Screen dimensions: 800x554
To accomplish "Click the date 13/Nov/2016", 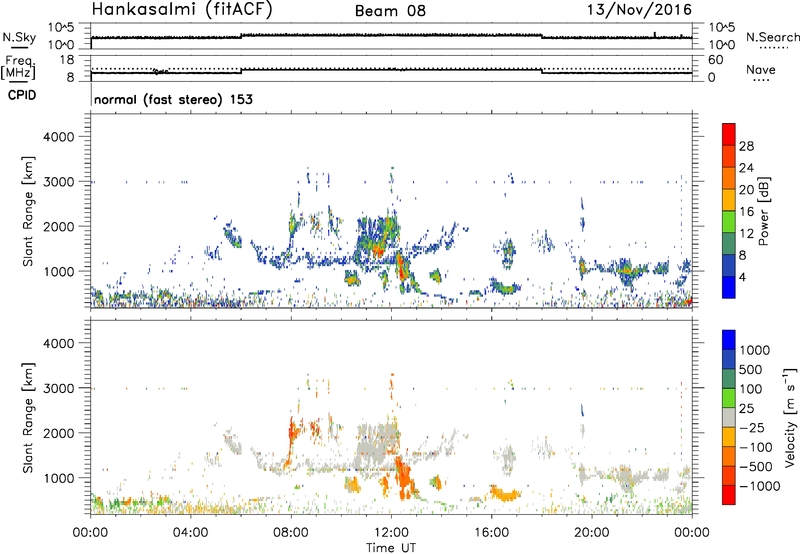I will tap(639, 9).
